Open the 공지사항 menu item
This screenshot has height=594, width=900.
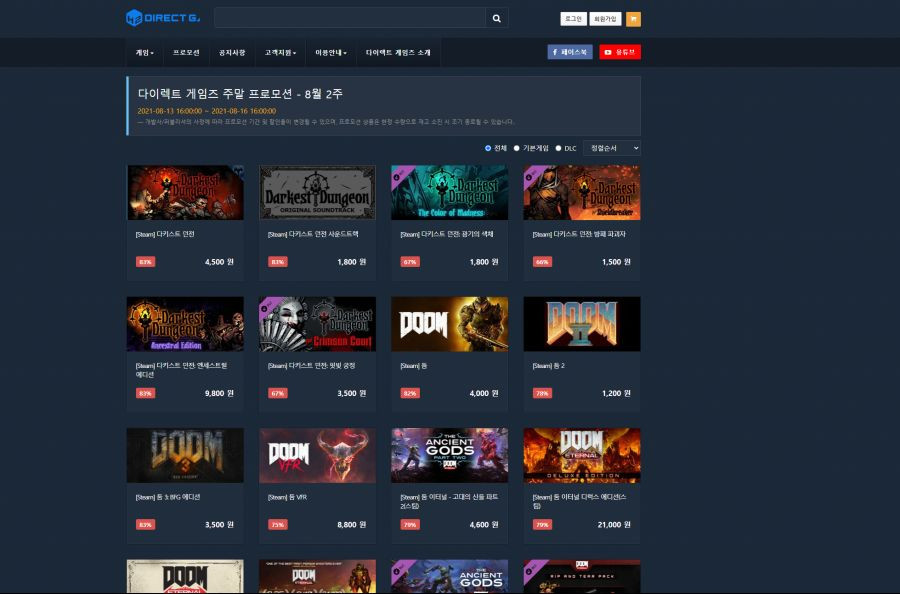[x=232, y=53]
